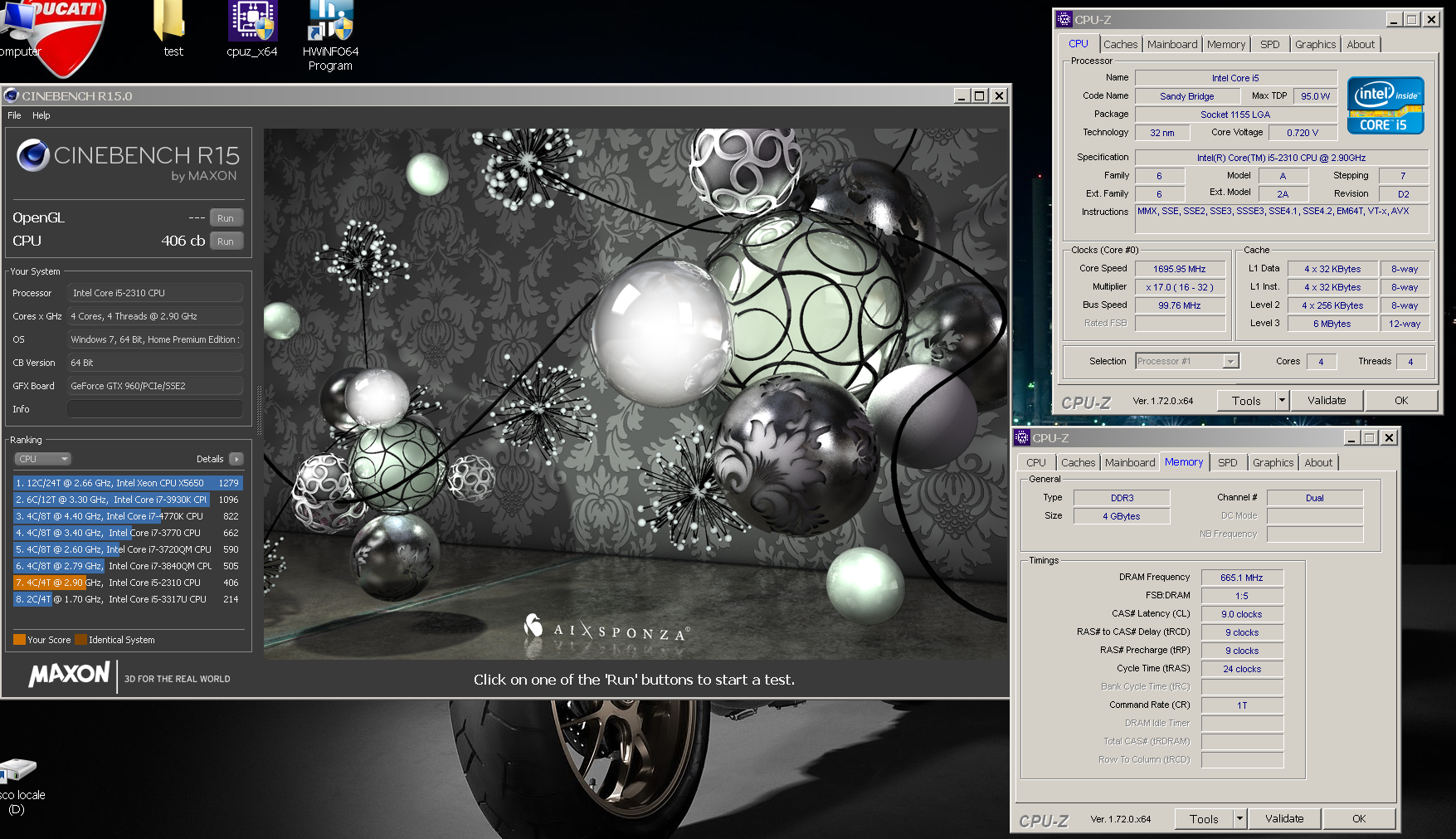Screen dimensions: 1456x839
Task: Click the orange Your Score legend swatch
Action: coord(19,640)
